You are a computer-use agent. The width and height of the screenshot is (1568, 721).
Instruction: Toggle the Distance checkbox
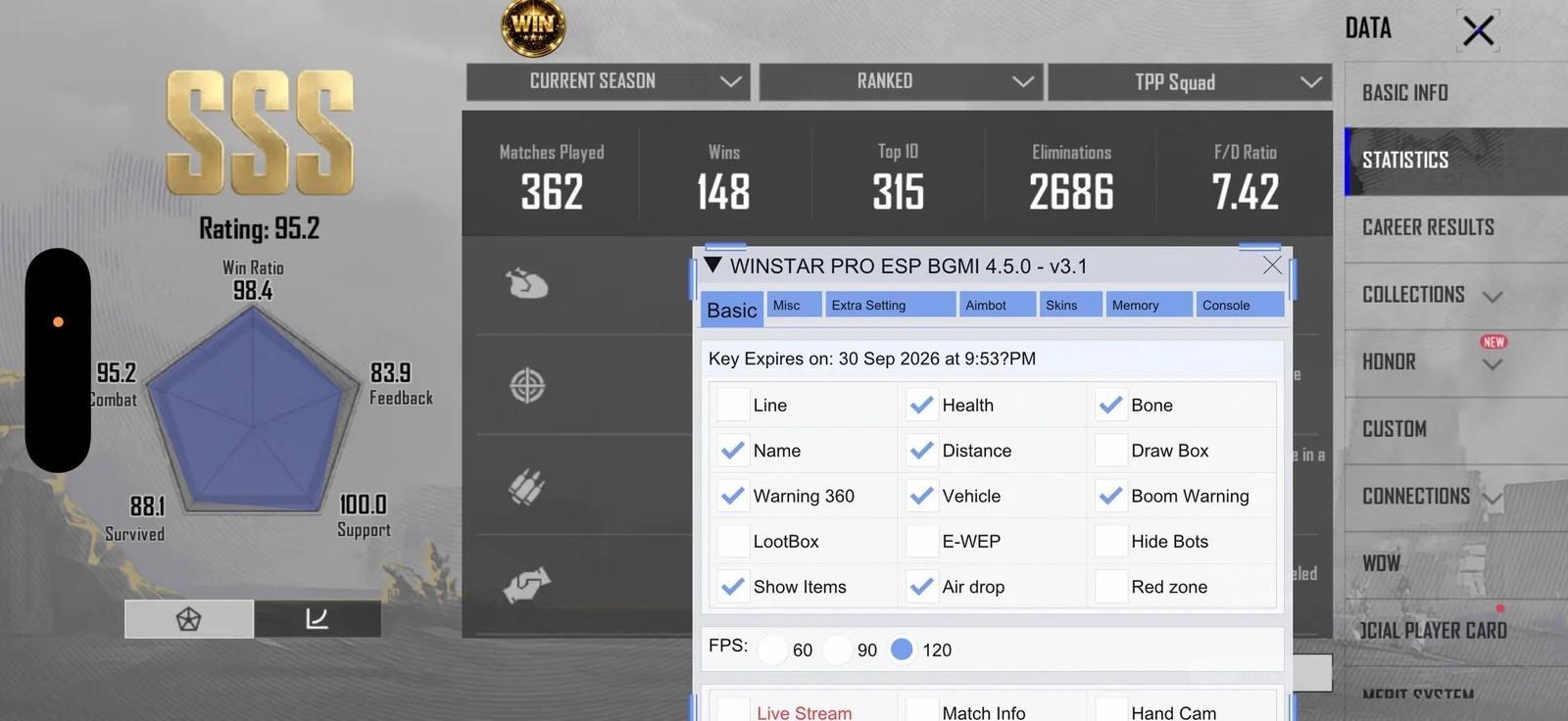pyautogui.click(x=922, y=451)
